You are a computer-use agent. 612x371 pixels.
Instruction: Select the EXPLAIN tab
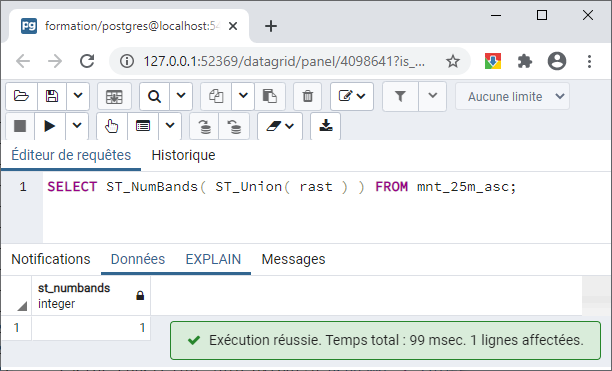click(213, 259)
